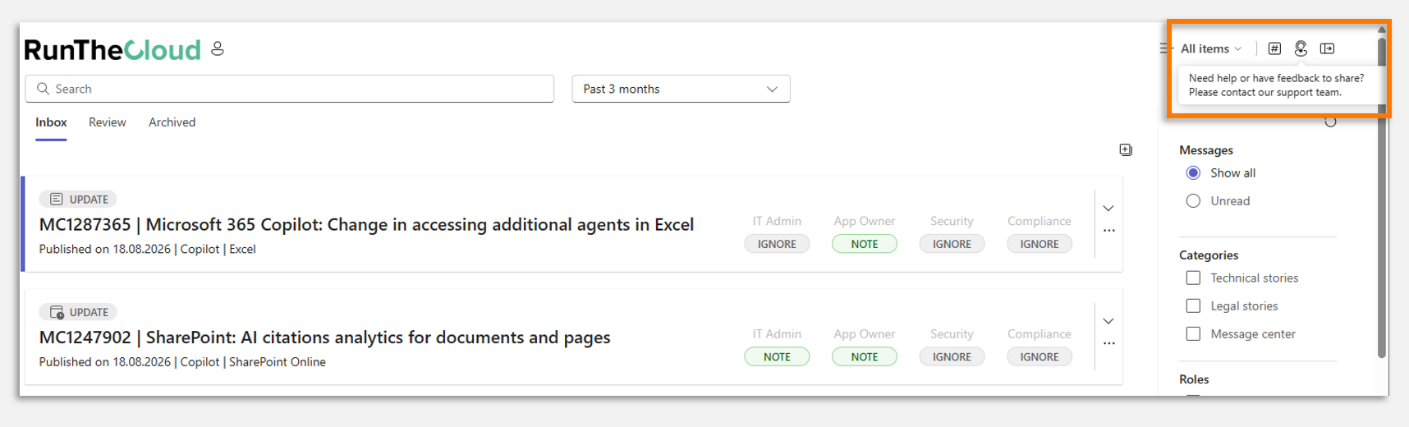Click in the Search field
This screenshot has width=1409, height=427.
289,89
